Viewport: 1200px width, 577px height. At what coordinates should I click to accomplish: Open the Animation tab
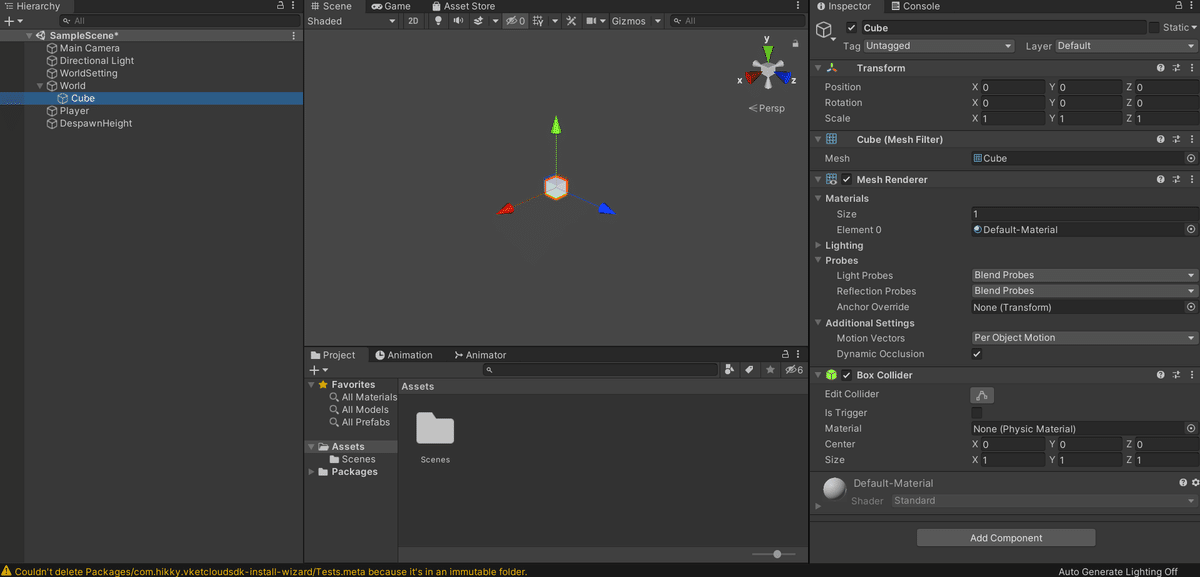pos(405,355)
